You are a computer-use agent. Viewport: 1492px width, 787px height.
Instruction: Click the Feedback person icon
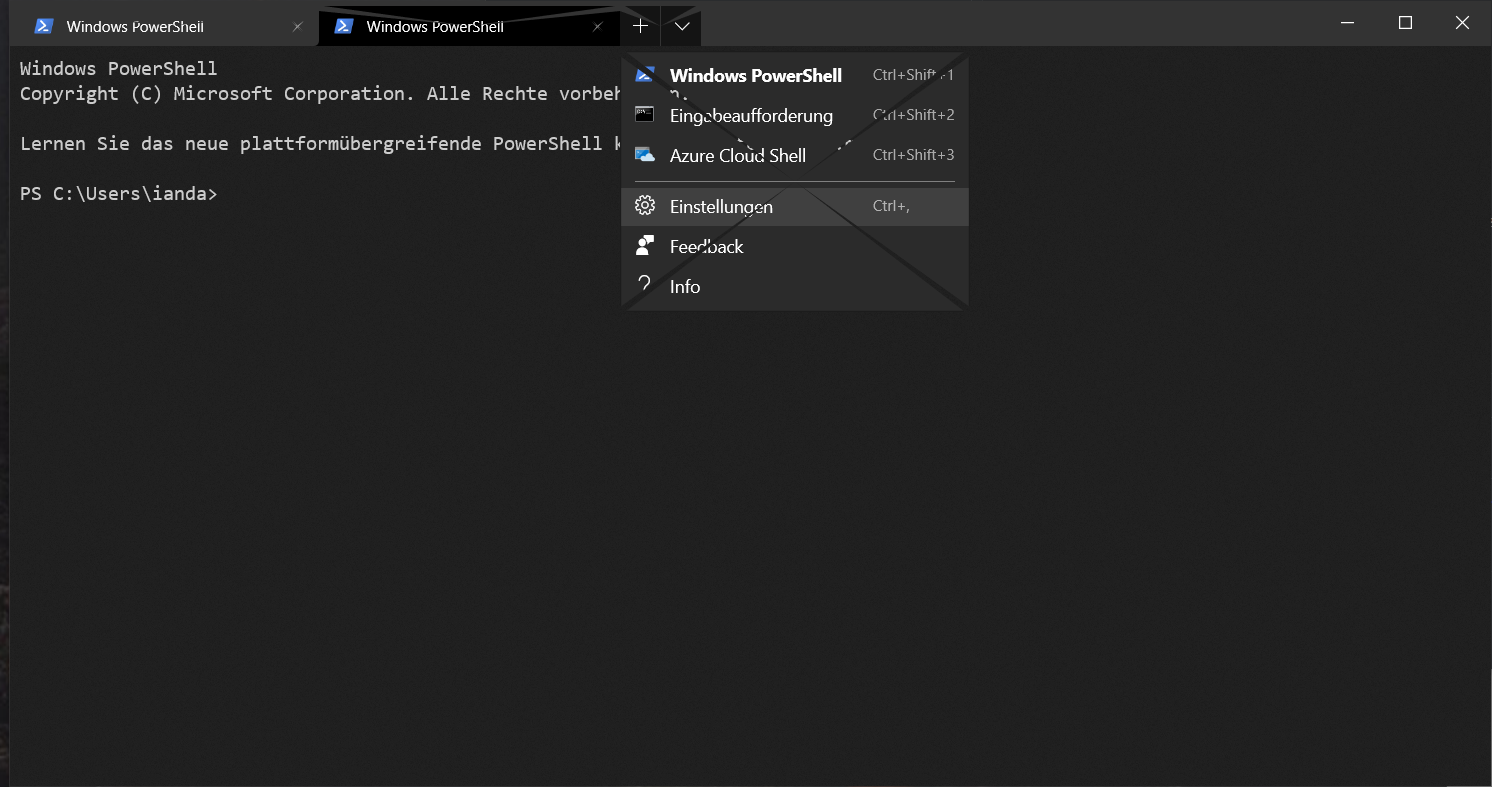click(x=645, y=246)
